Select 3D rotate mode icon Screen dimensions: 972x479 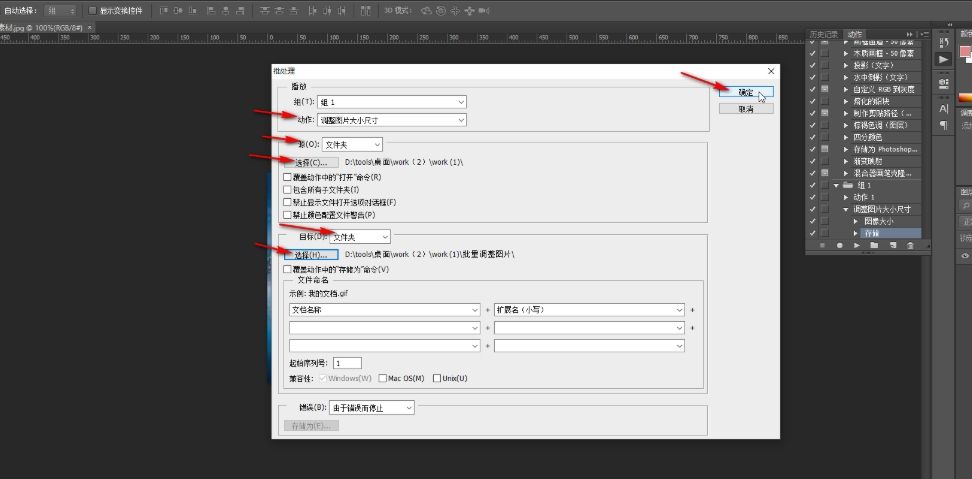pos(426,11)
